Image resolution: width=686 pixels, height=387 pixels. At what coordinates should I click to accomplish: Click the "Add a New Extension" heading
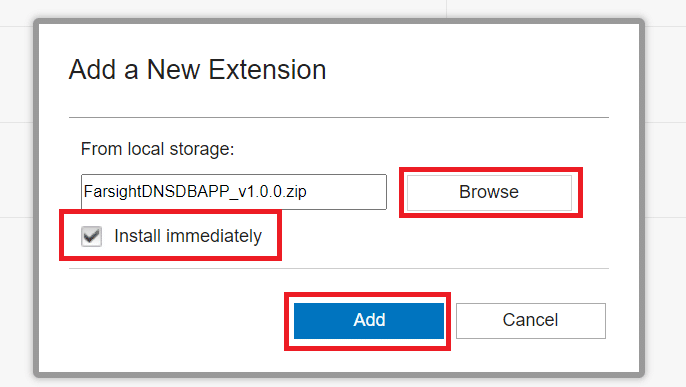(x=197, y=70)
